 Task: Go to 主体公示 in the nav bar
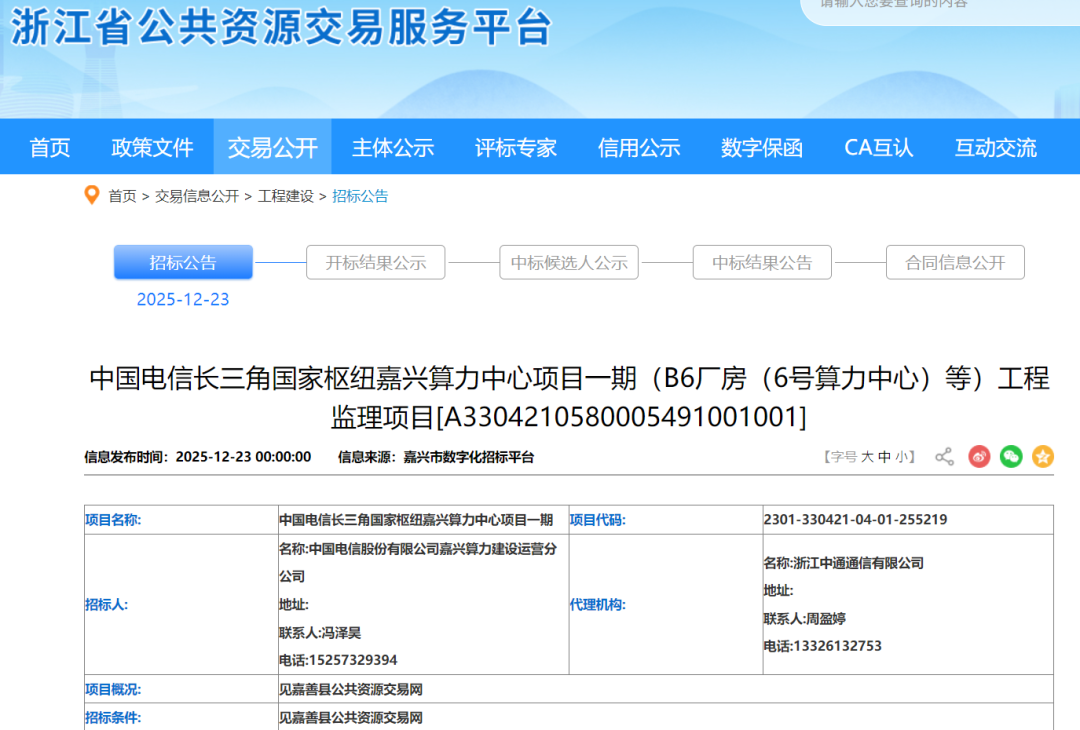(393, 148)
